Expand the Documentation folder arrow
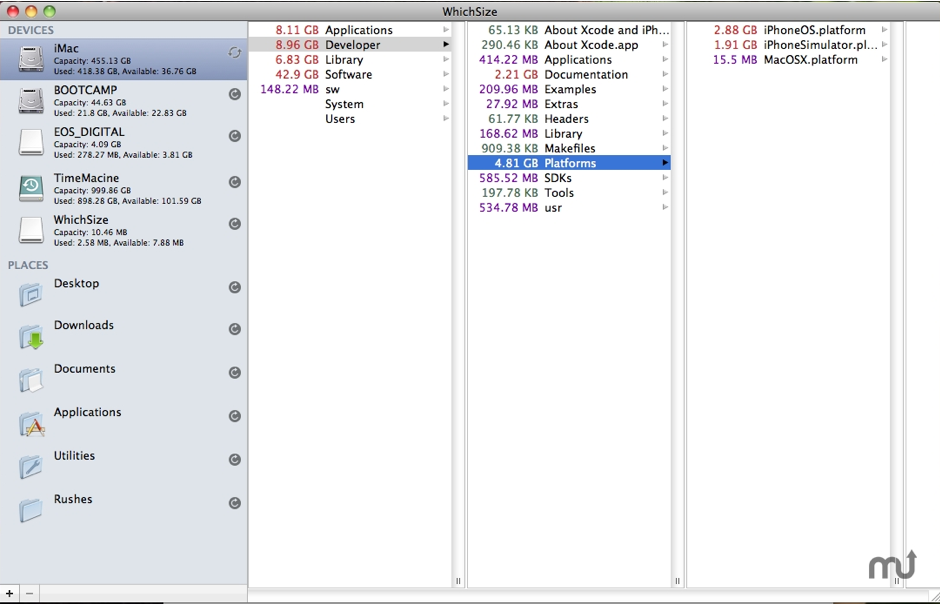This screenshot has width=940, height=604. 665,74
